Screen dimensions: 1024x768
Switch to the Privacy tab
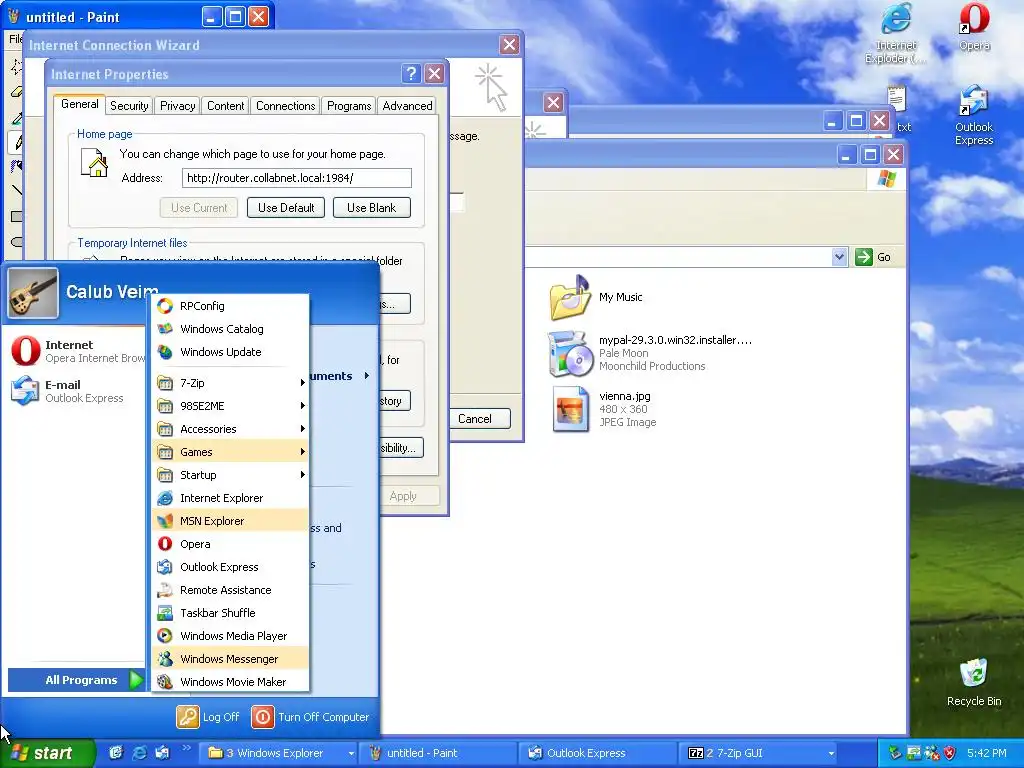(x=177, y=106)
